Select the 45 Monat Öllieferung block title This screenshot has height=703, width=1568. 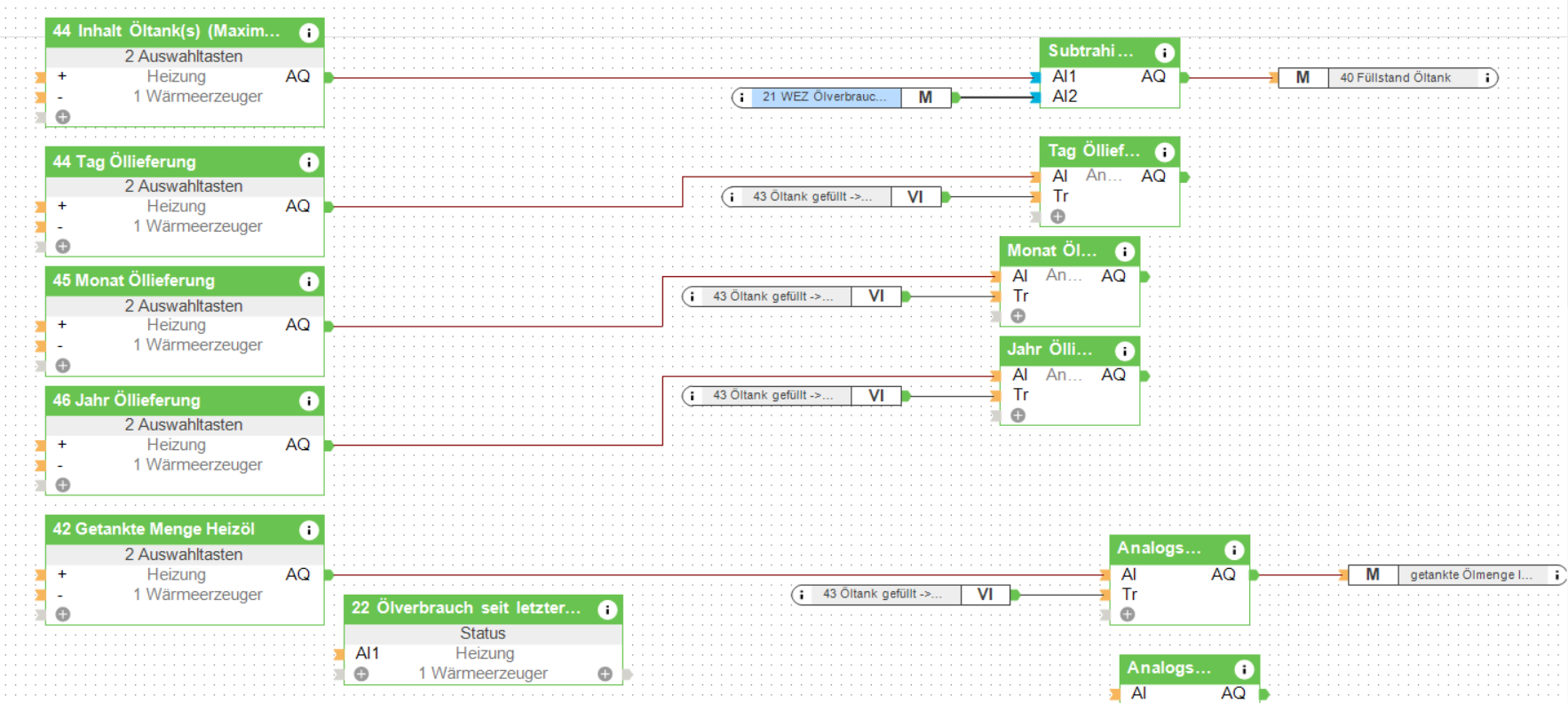point(134,280)
